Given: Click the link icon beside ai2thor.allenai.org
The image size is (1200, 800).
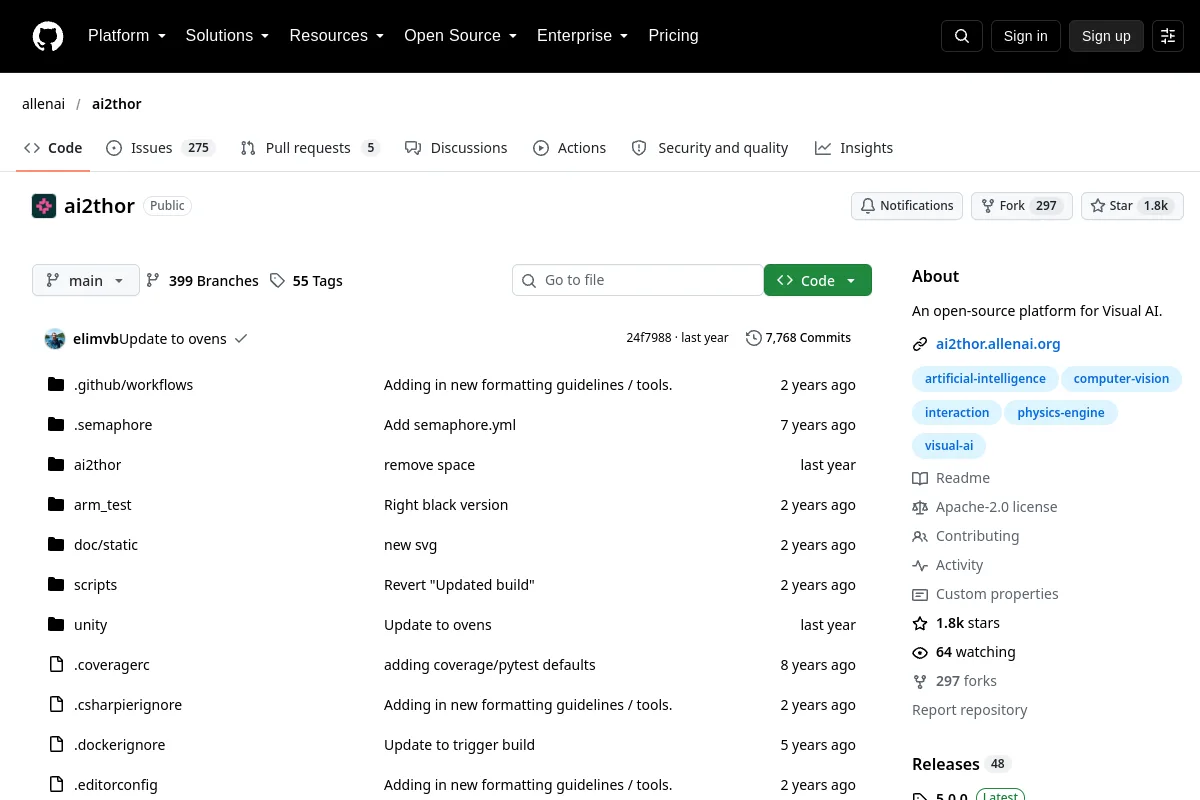Looking at the screenshot, I should [x=920, y=344].
